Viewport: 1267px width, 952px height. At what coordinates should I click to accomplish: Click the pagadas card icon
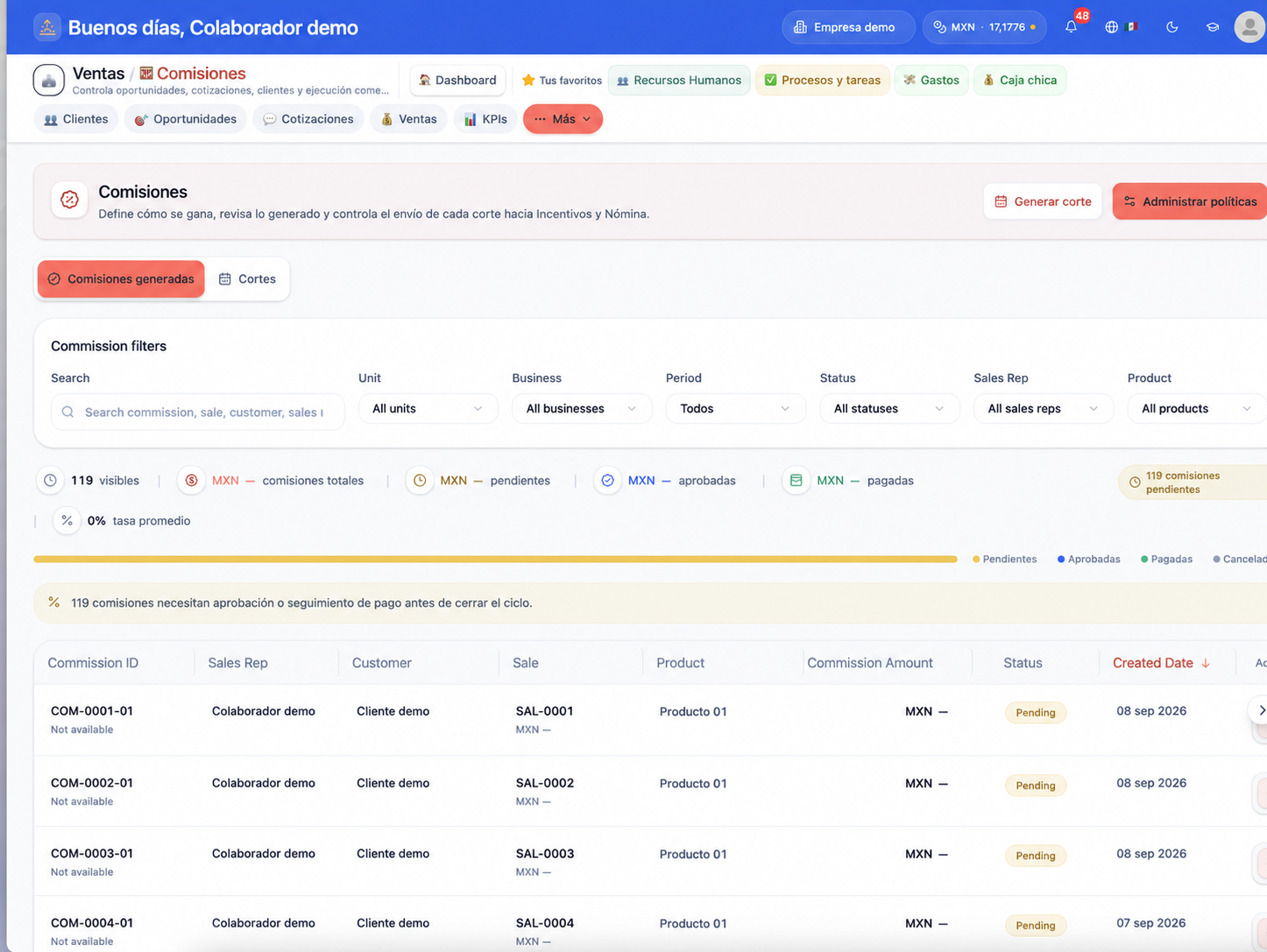tap(796, 480)
